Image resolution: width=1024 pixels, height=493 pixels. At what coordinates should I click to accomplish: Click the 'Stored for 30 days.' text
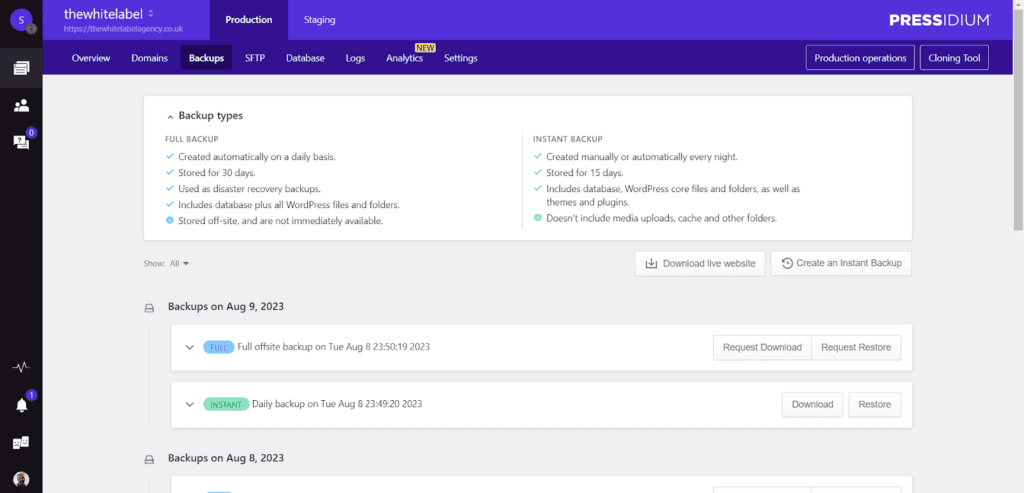pyautogui.click(x=216, y=173)
